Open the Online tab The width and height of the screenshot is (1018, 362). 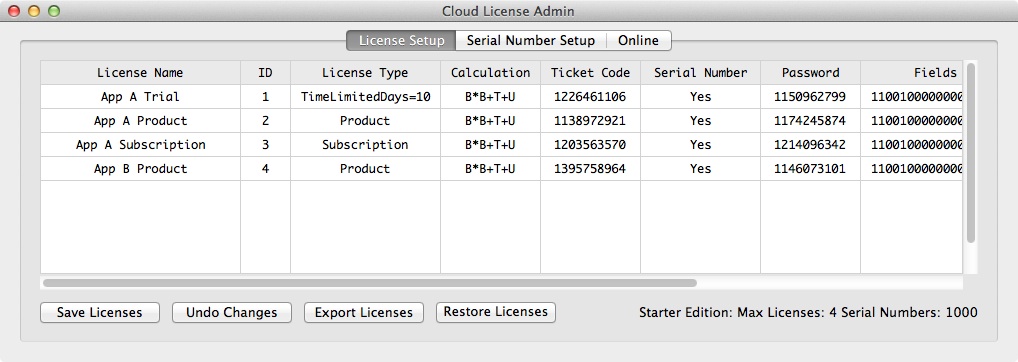638,40
